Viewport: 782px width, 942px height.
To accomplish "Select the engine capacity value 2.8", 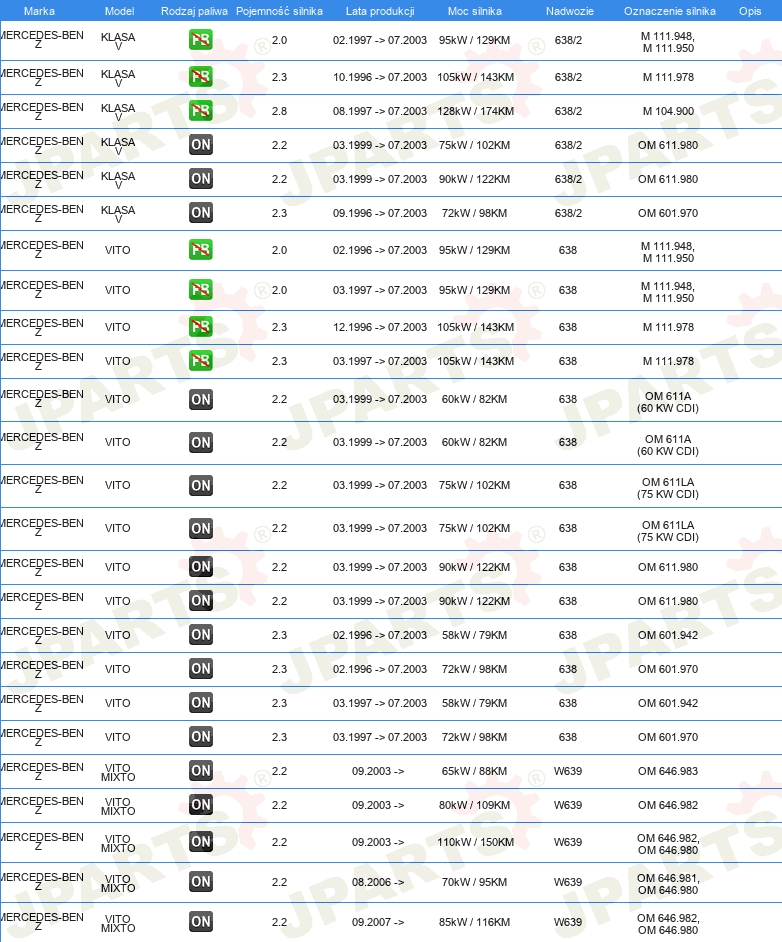I will [x=279, y=111].
